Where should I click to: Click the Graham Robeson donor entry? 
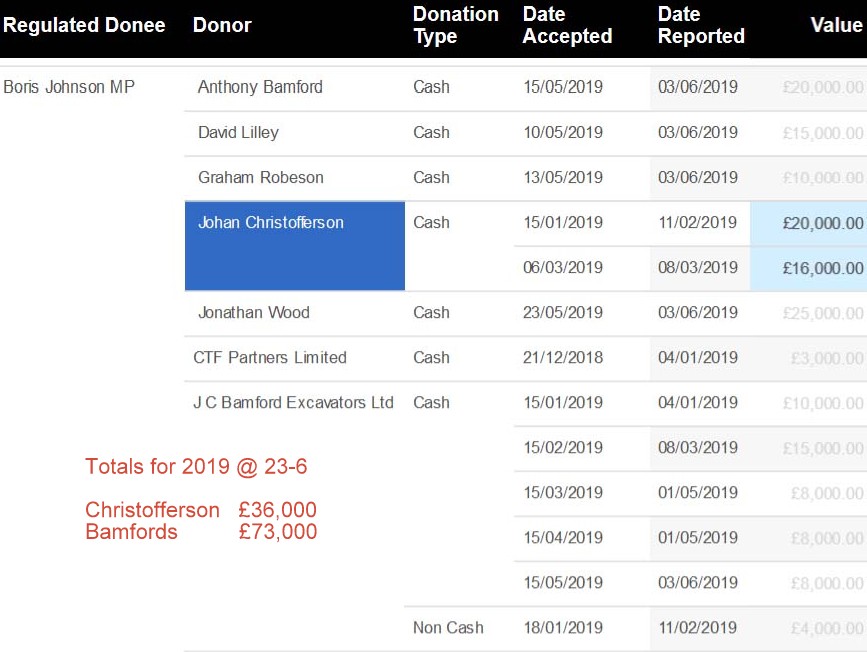[x=260, y=178]
